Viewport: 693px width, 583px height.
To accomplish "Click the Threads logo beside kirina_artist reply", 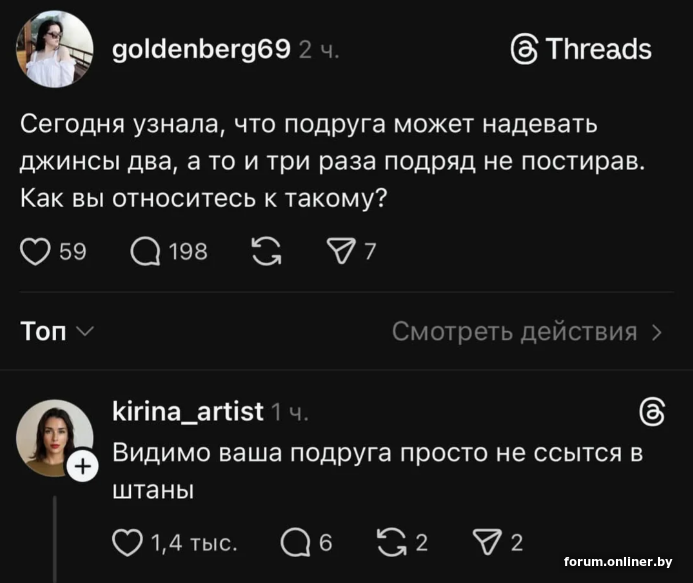I will [x=651, y=410].
